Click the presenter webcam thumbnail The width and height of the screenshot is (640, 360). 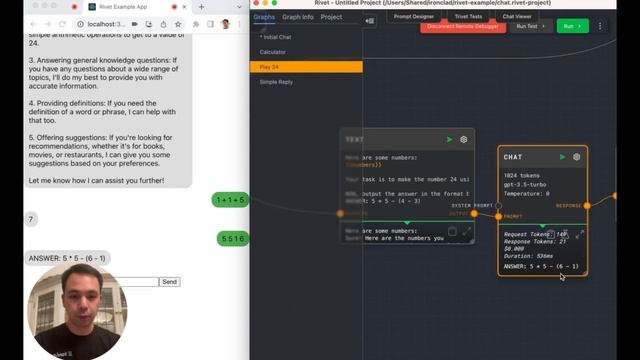77,311
